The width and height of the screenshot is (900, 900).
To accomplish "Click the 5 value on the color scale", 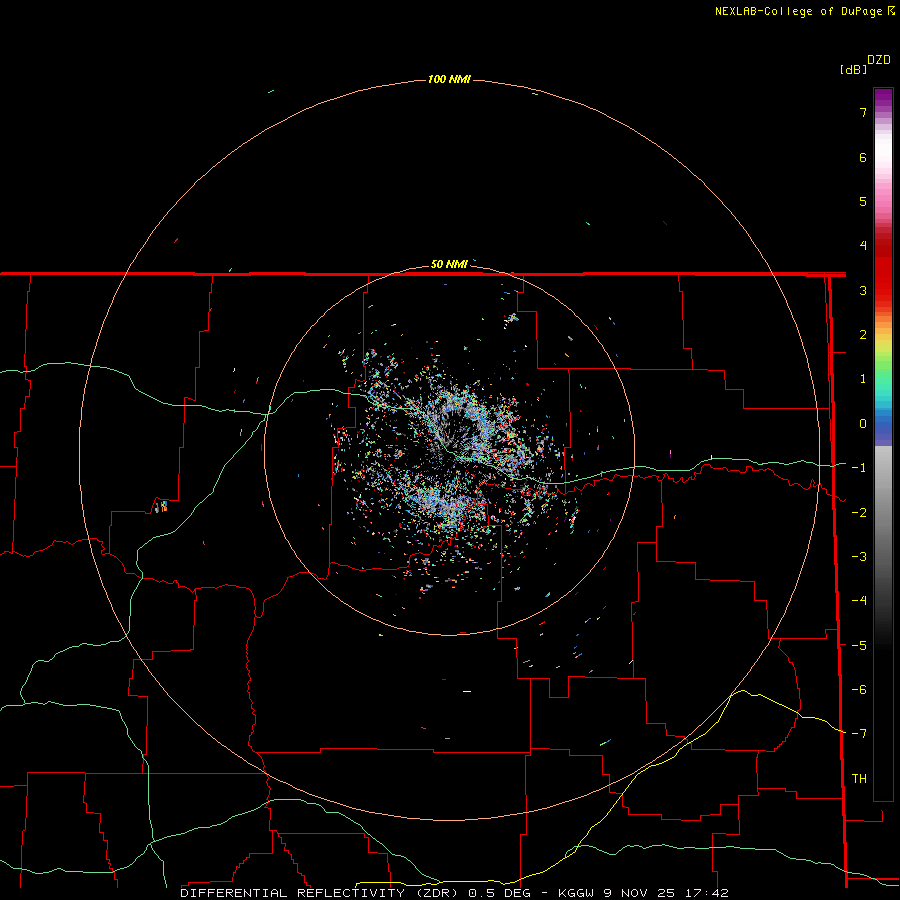I will point(863,201).
